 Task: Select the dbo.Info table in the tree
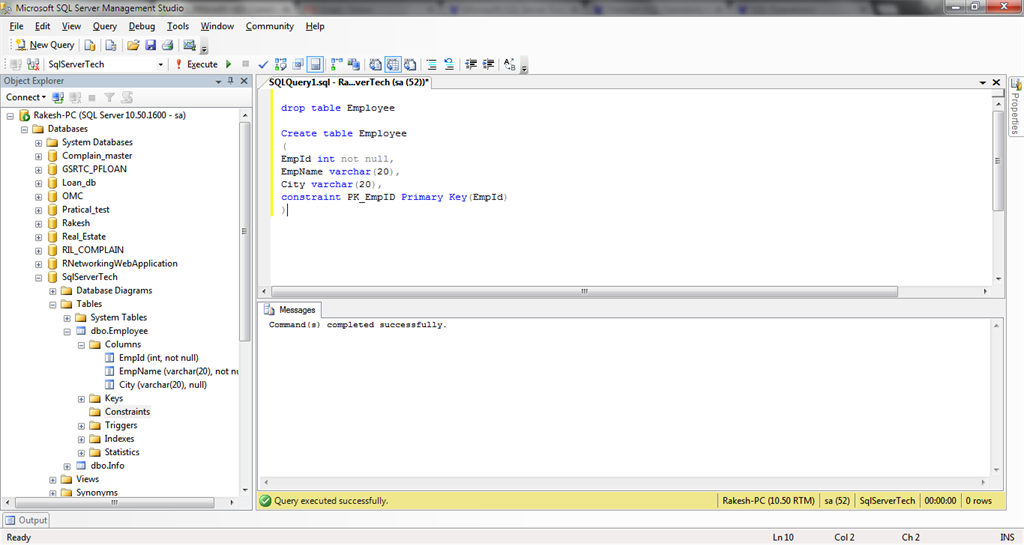[107, 466]
